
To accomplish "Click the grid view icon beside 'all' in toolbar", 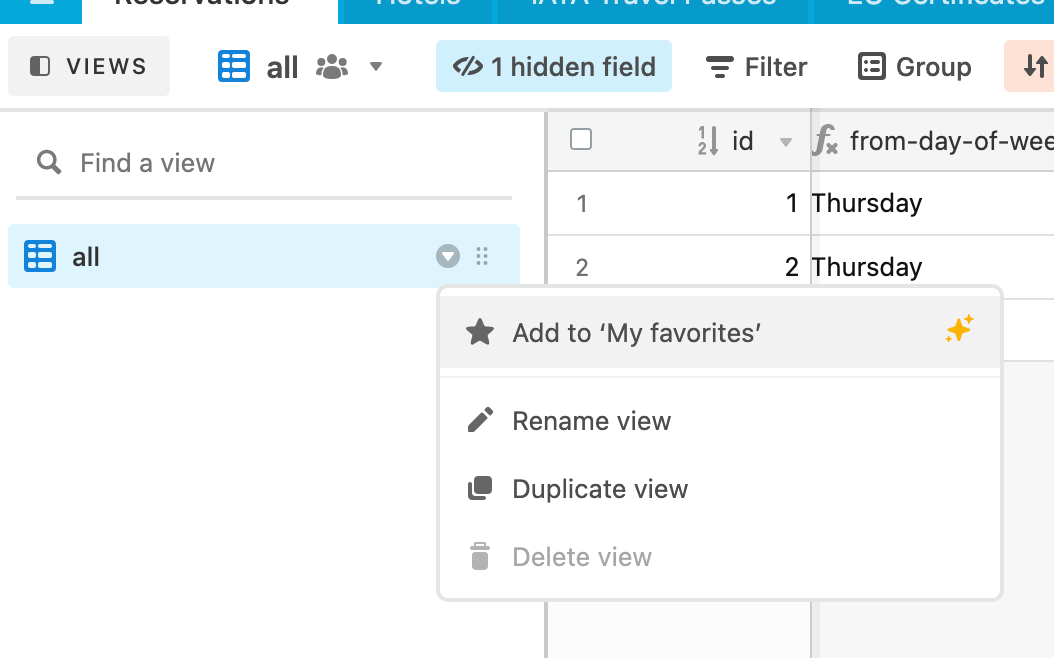I will pyautogui.click(x=234, y=67).
